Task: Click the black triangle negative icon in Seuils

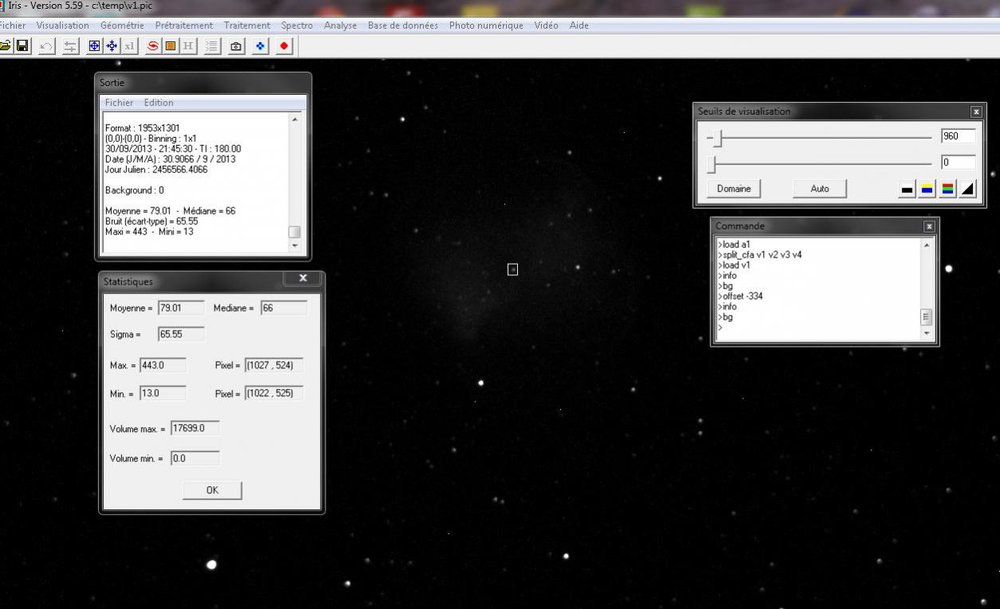Action: click(968, 189)
